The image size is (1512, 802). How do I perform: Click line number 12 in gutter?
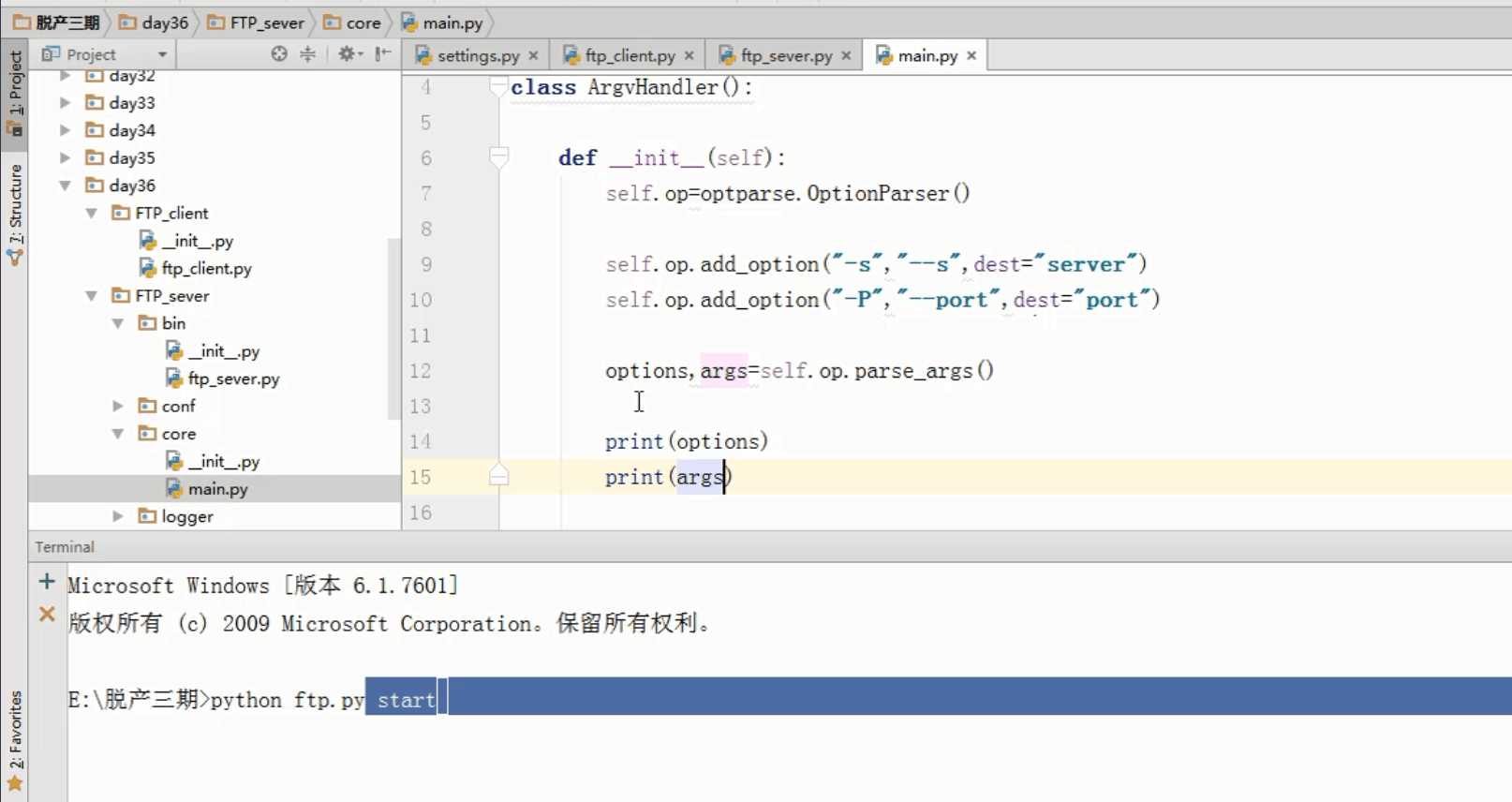pos(420,371)
